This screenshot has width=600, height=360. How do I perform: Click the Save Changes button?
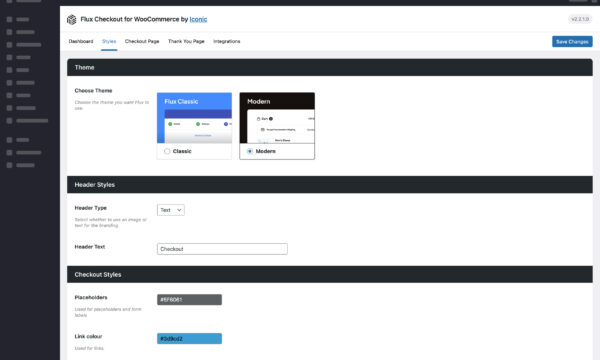pos(572,42)
